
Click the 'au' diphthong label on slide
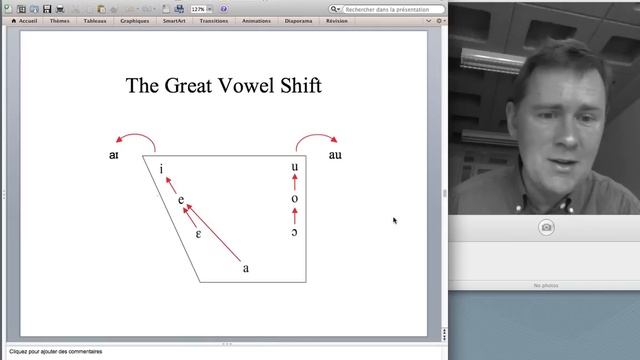(x=335, y=155)
